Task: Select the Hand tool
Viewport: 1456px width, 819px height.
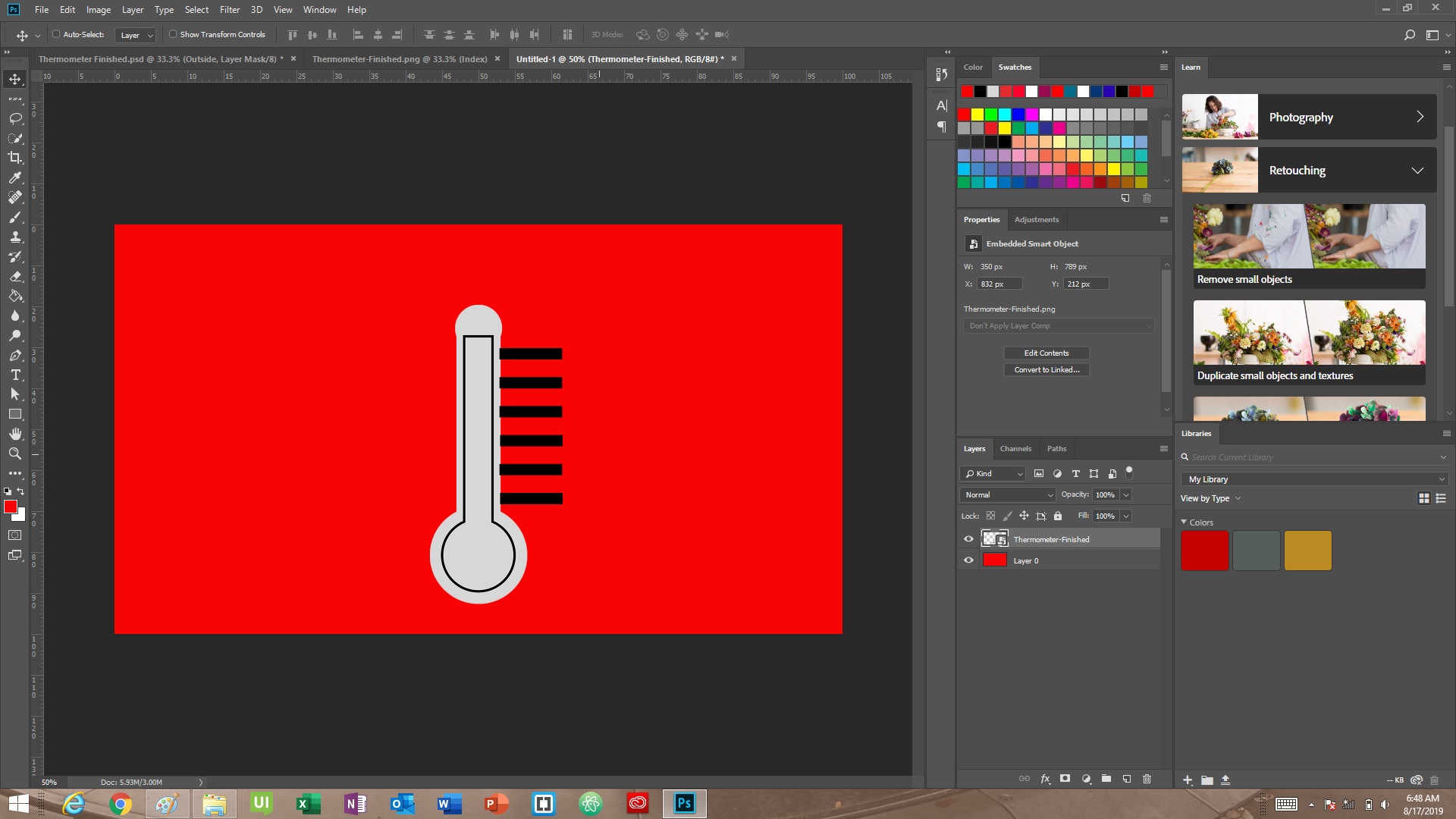Action: [x=15, y=434]
